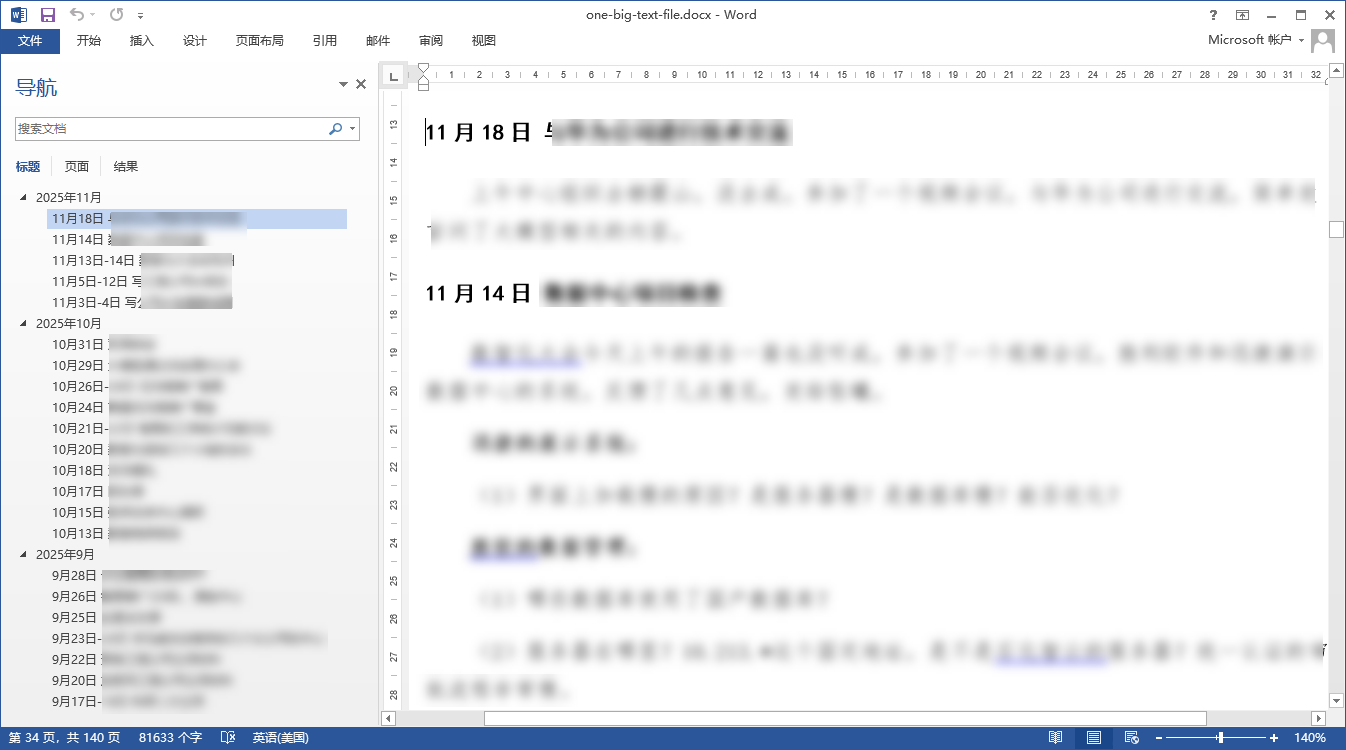Click the magnifier icon in the 搜索文档 box
This screenshot has height=750, width=1346.
click(337, 129)
